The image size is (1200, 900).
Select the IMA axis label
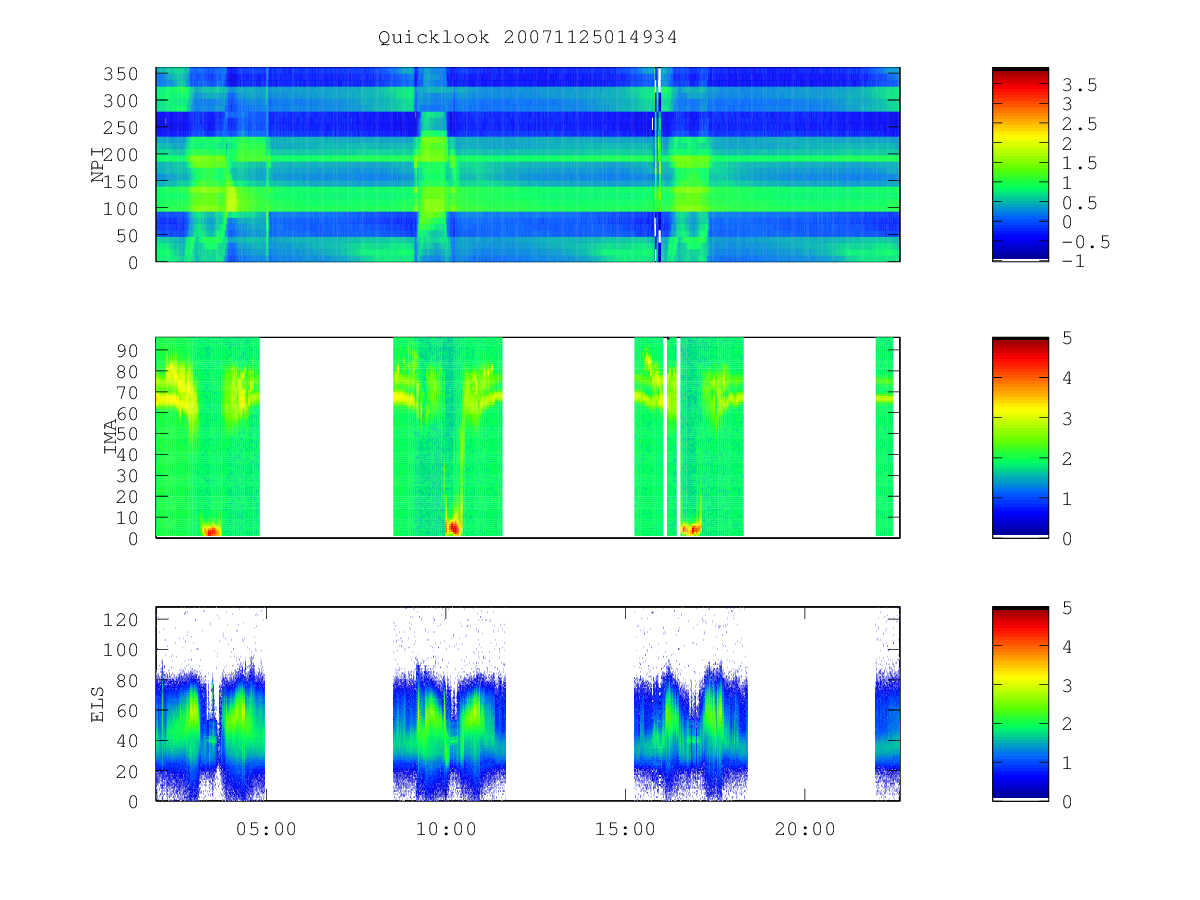point(110,437)
